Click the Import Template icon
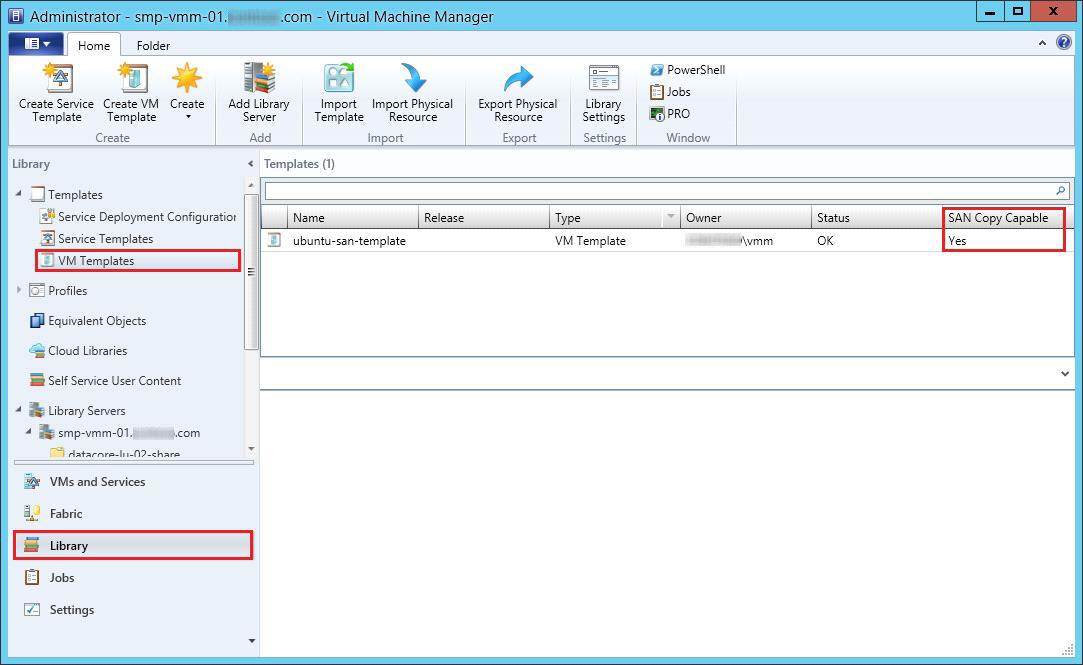Image resolution: width=1083 pixels, height=665 pixels. coord(339,80)
